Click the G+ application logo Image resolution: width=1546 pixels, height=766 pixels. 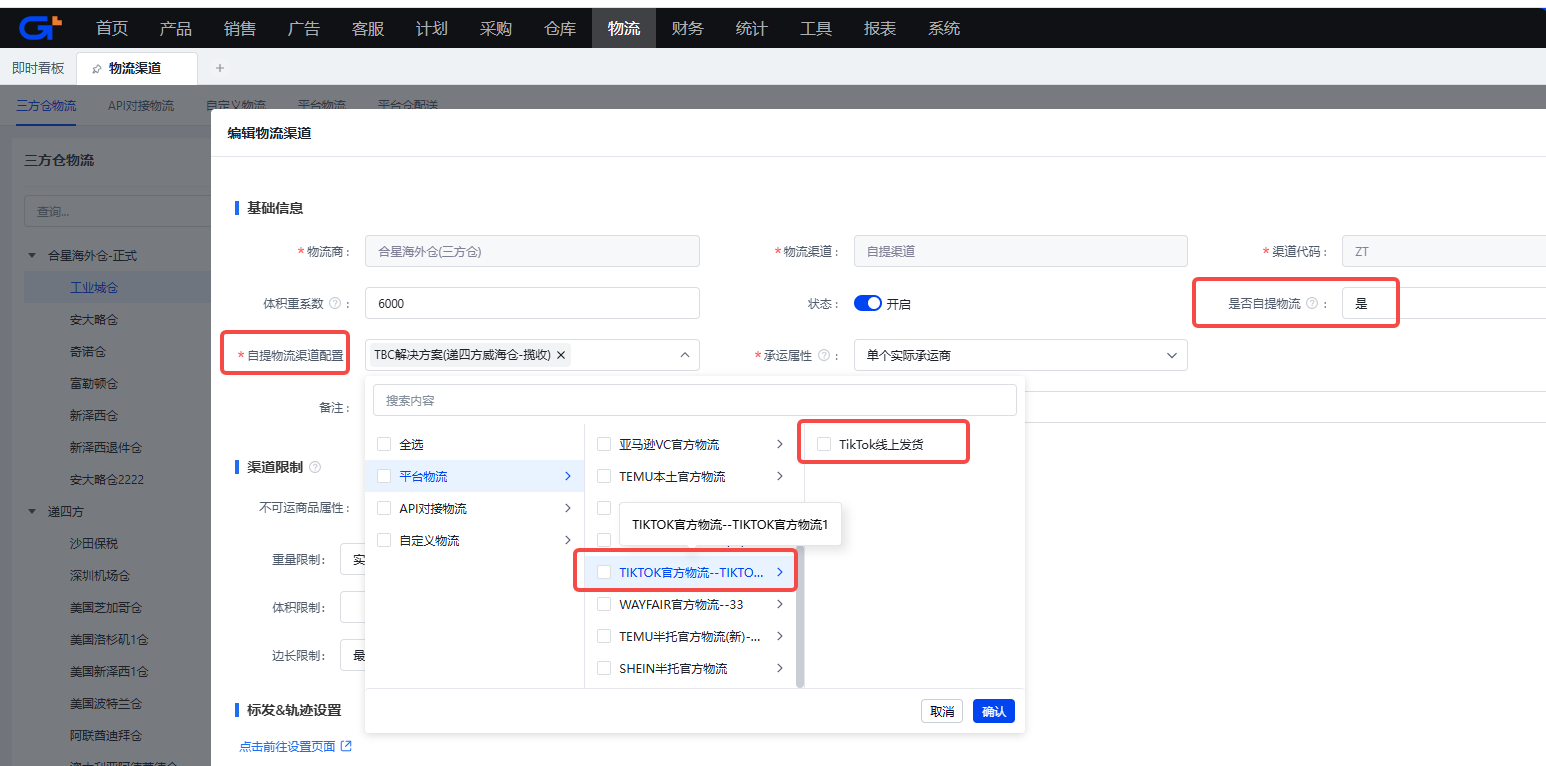tap(40, 28)
